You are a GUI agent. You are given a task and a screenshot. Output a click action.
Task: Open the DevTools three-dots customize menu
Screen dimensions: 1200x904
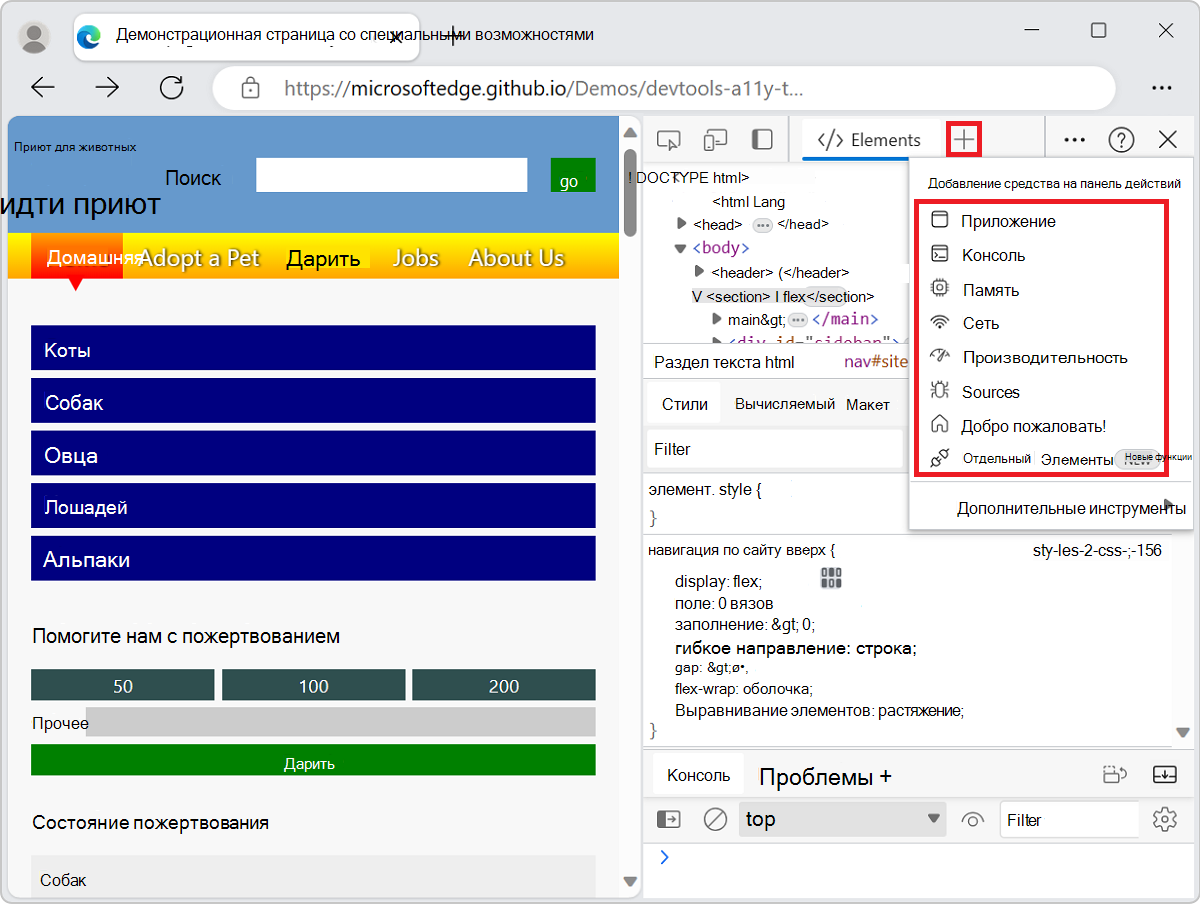tap(1075, 140)
